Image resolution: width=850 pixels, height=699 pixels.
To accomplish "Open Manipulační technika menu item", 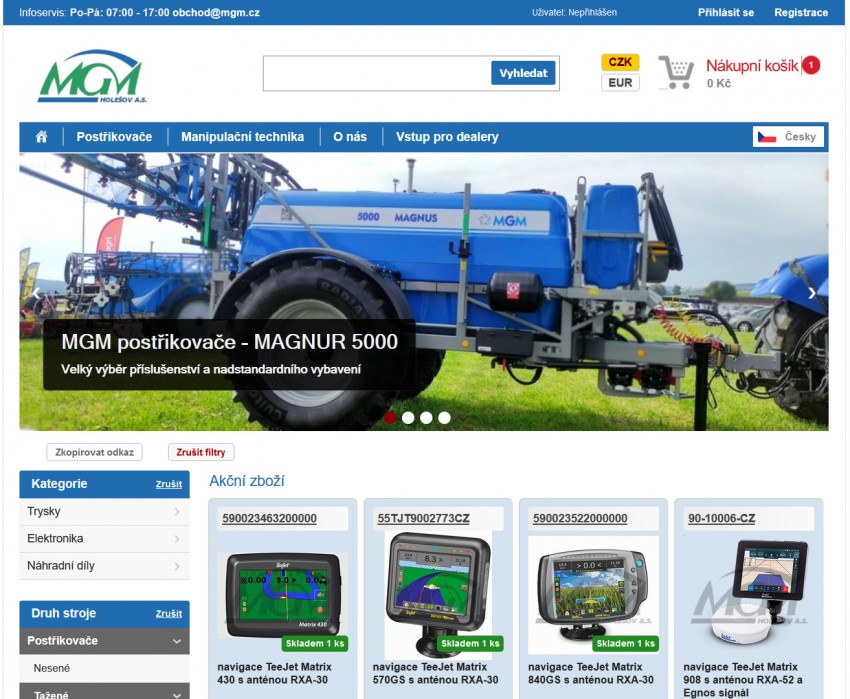I will coord(242,137).
